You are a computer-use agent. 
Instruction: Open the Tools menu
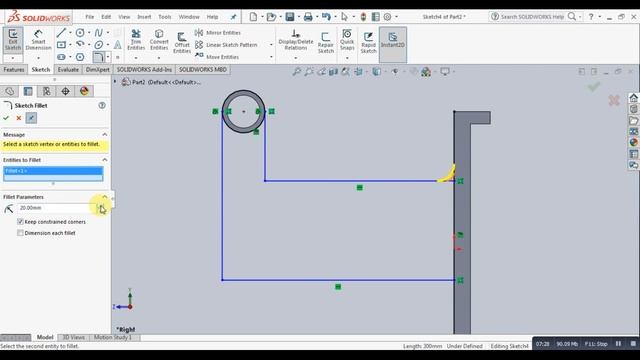coord(164,17)
